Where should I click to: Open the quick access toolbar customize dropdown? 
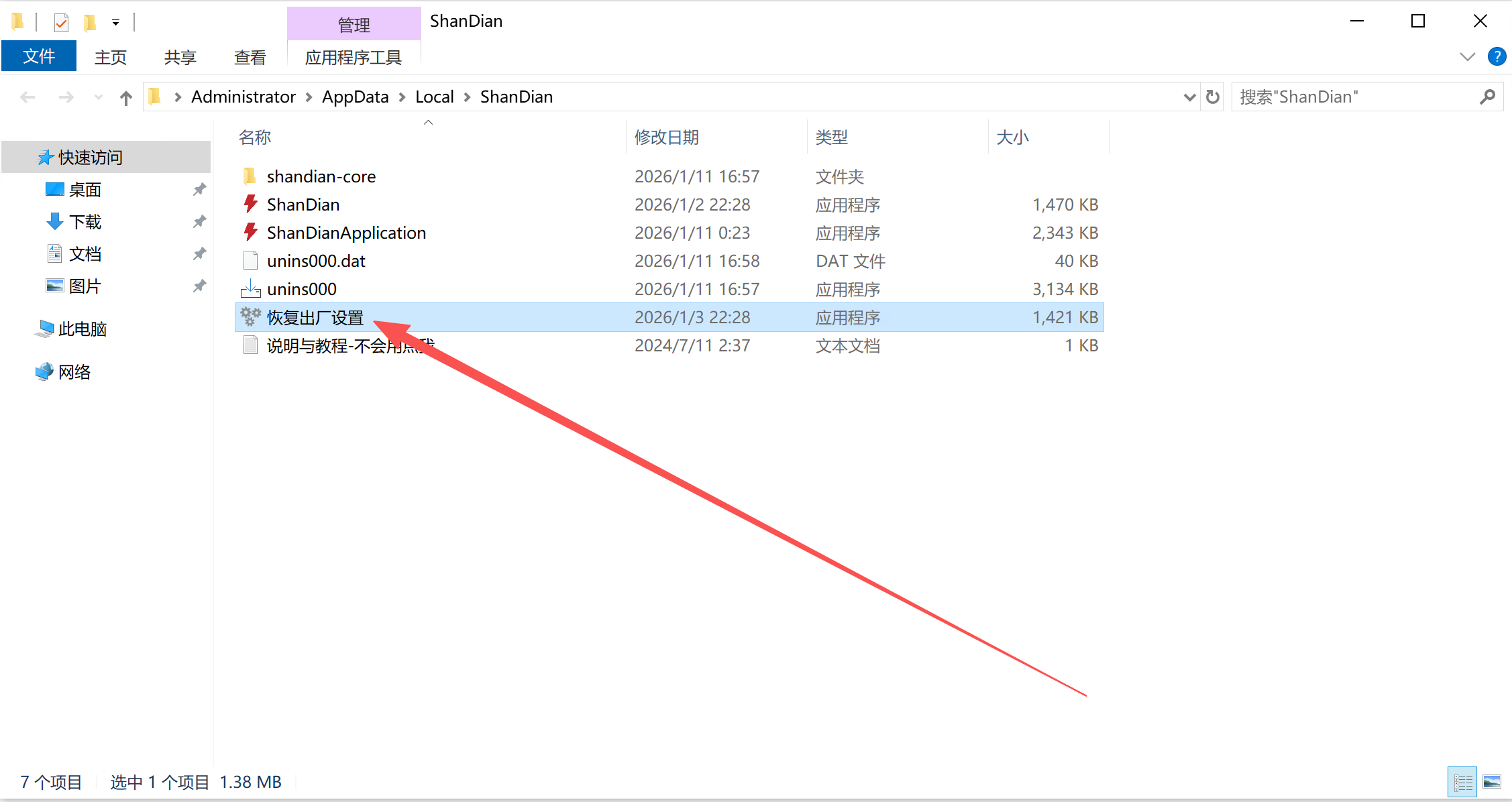click(x=115, y=23)
